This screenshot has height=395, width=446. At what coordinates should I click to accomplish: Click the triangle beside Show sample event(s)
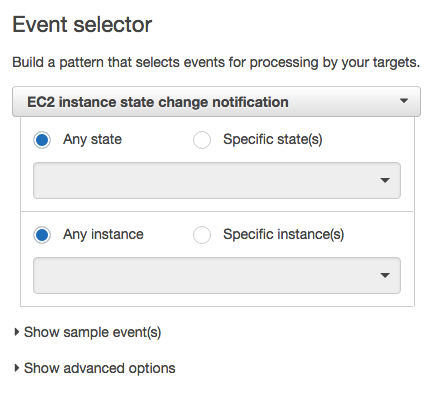16,332
